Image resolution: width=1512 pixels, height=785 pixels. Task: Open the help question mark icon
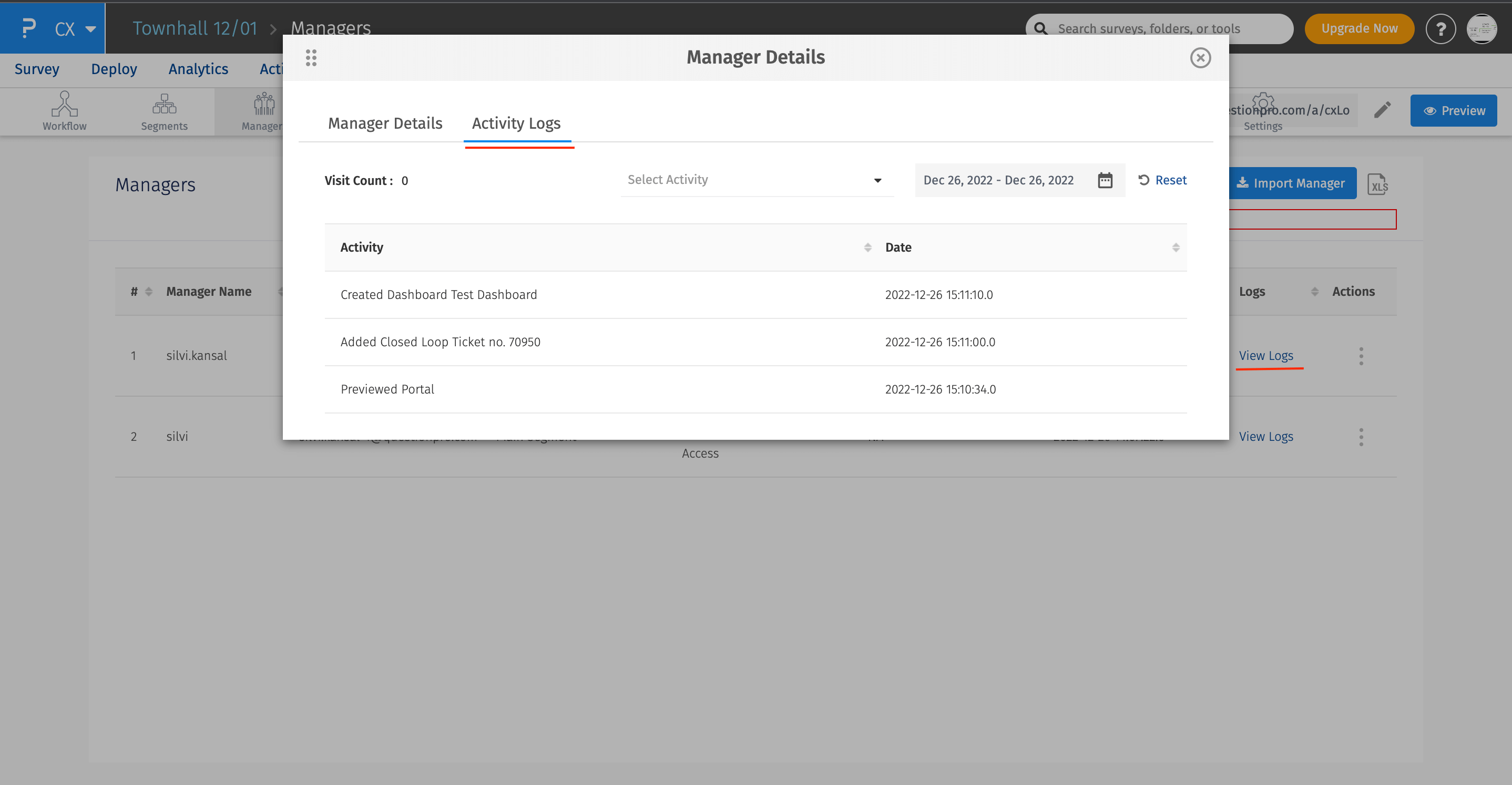(x=1441, y=29)
